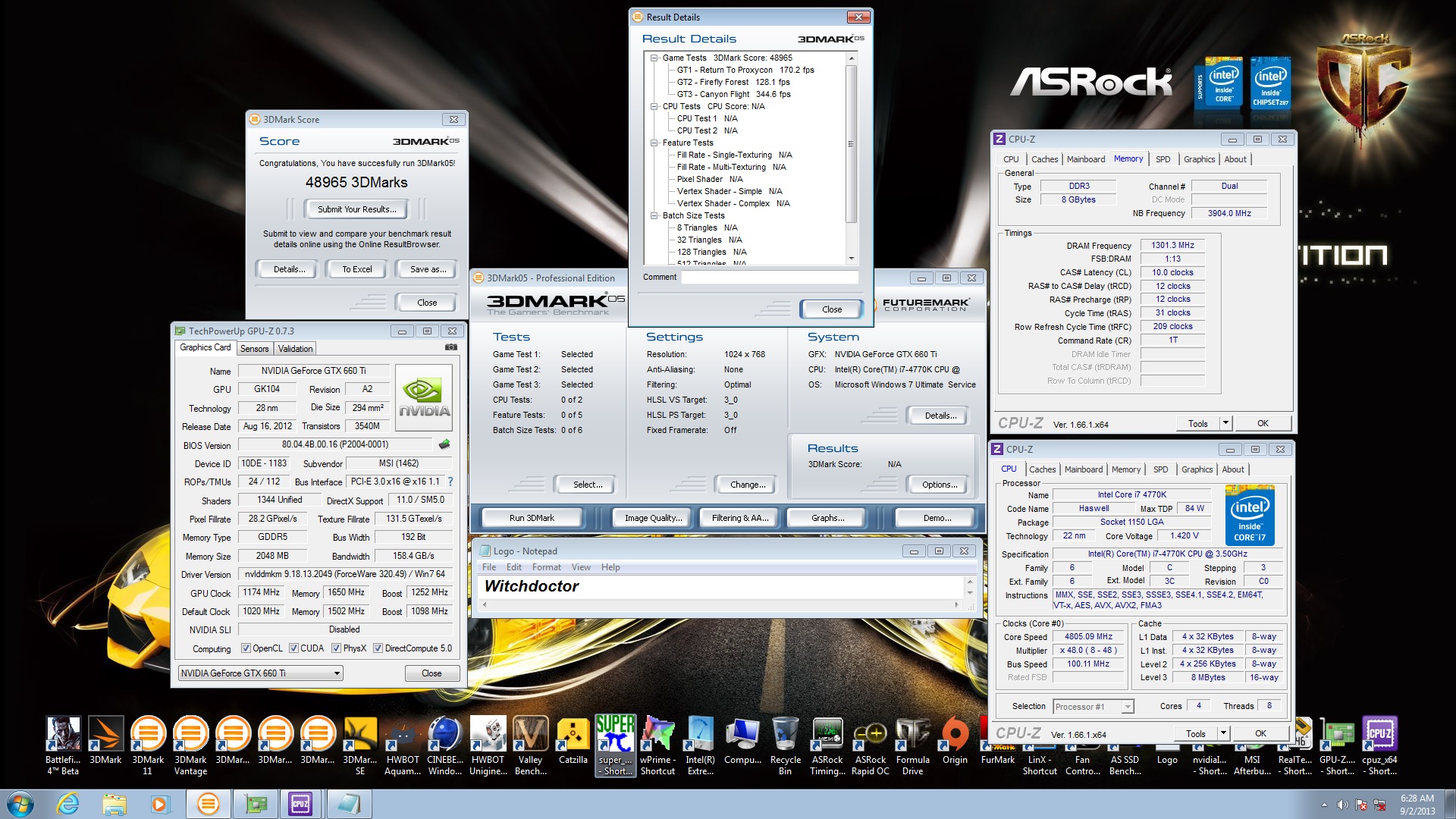The width and height of the screenshot is (1456, 819).
Task: Open the FurMark desktop shortcut
Action: click(x=996, y=747)
